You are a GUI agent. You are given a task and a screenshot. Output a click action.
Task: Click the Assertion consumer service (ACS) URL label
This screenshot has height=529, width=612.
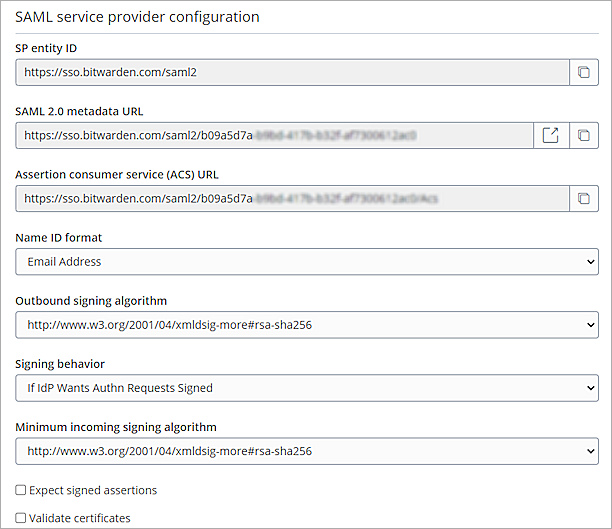pyautogui.click(x=117, y=175)
